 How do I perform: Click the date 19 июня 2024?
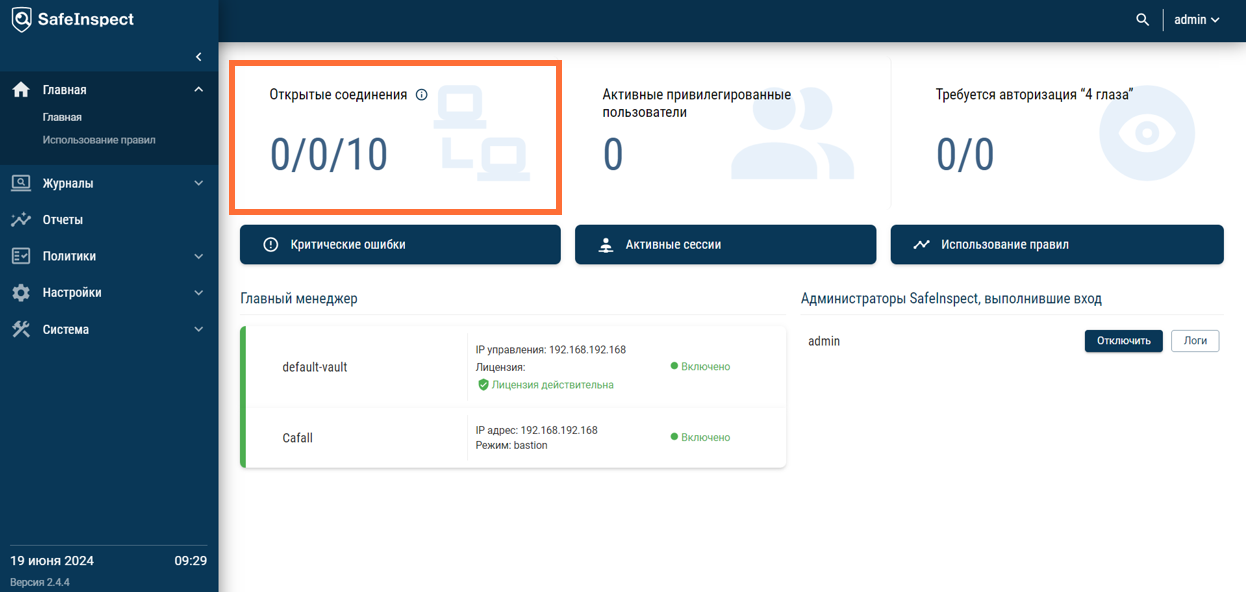point(52,561)
